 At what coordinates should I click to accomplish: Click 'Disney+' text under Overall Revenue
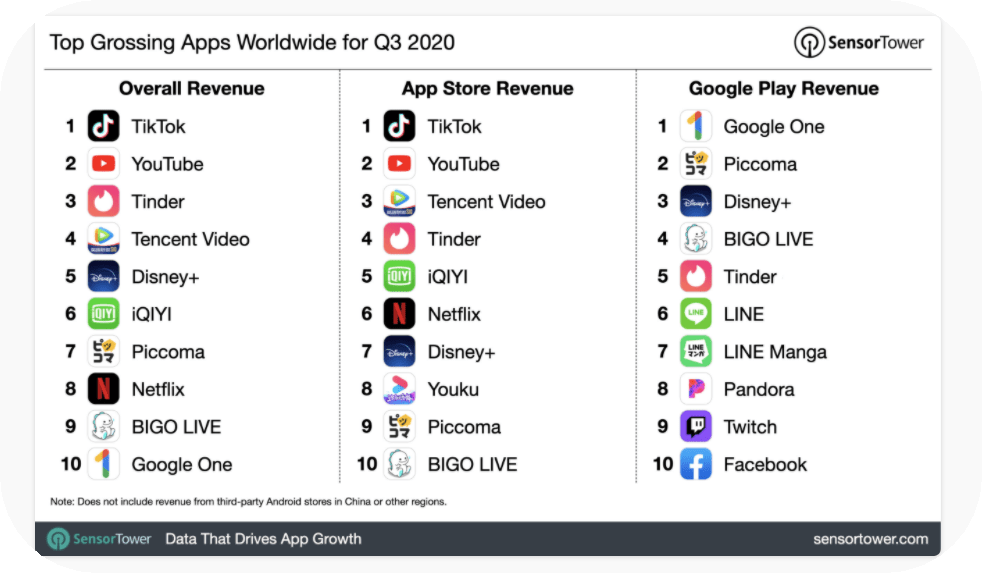166,277
